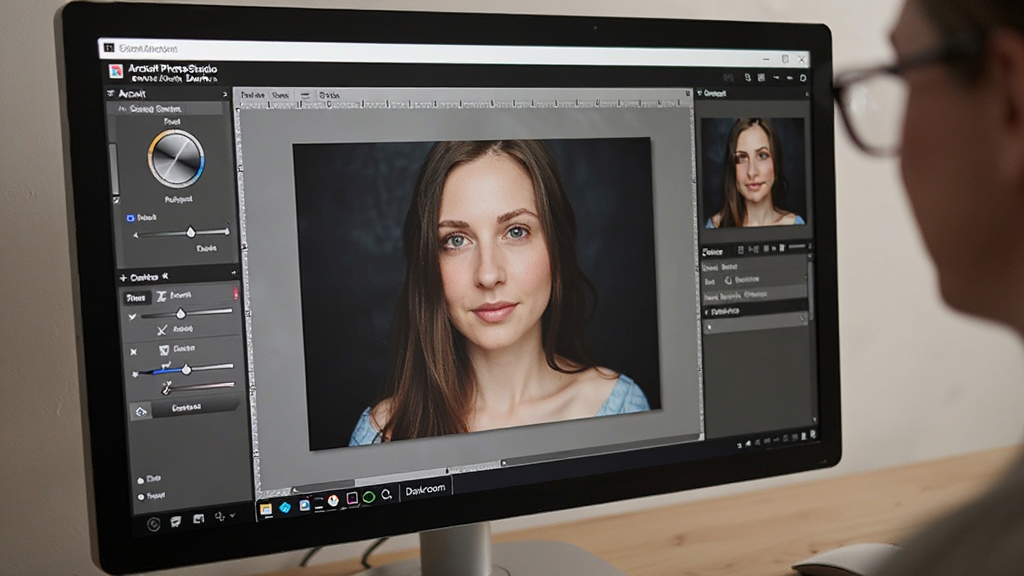Expand the plus-marked section header
The height and width of the screenshot is (576, 1024).
(123, 278)
